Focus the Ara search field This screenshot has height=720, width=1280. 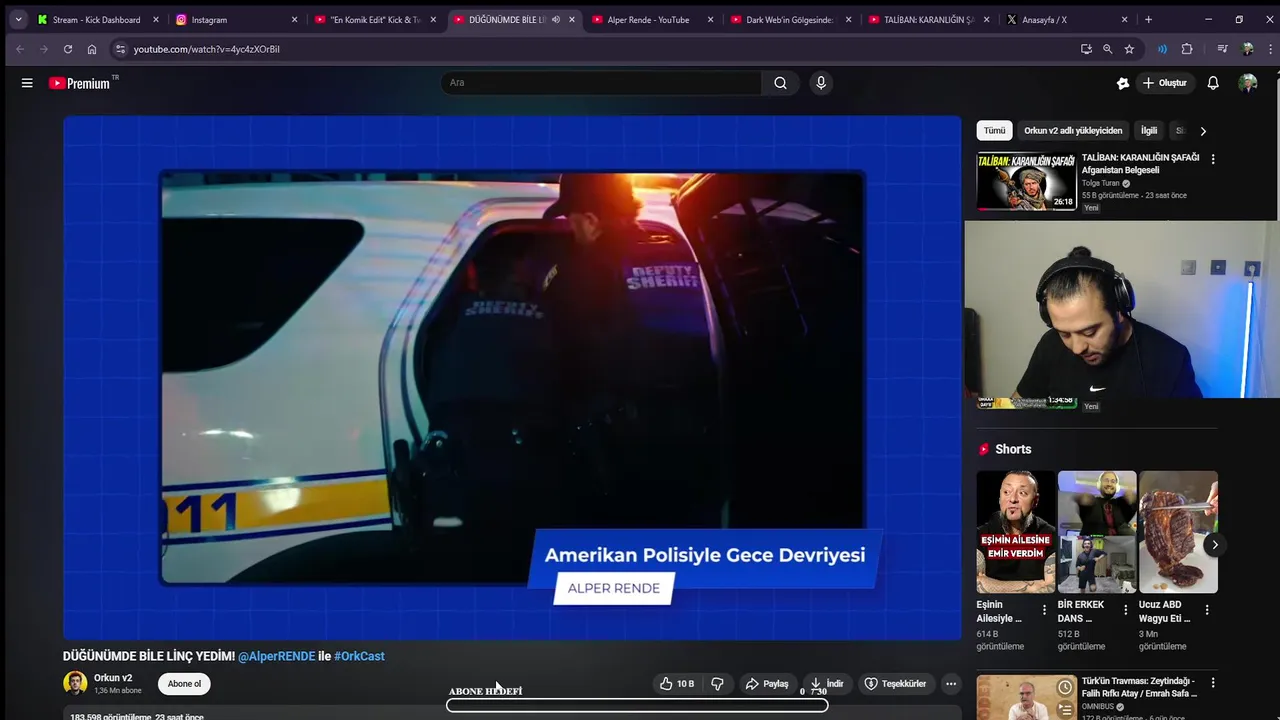600,83
